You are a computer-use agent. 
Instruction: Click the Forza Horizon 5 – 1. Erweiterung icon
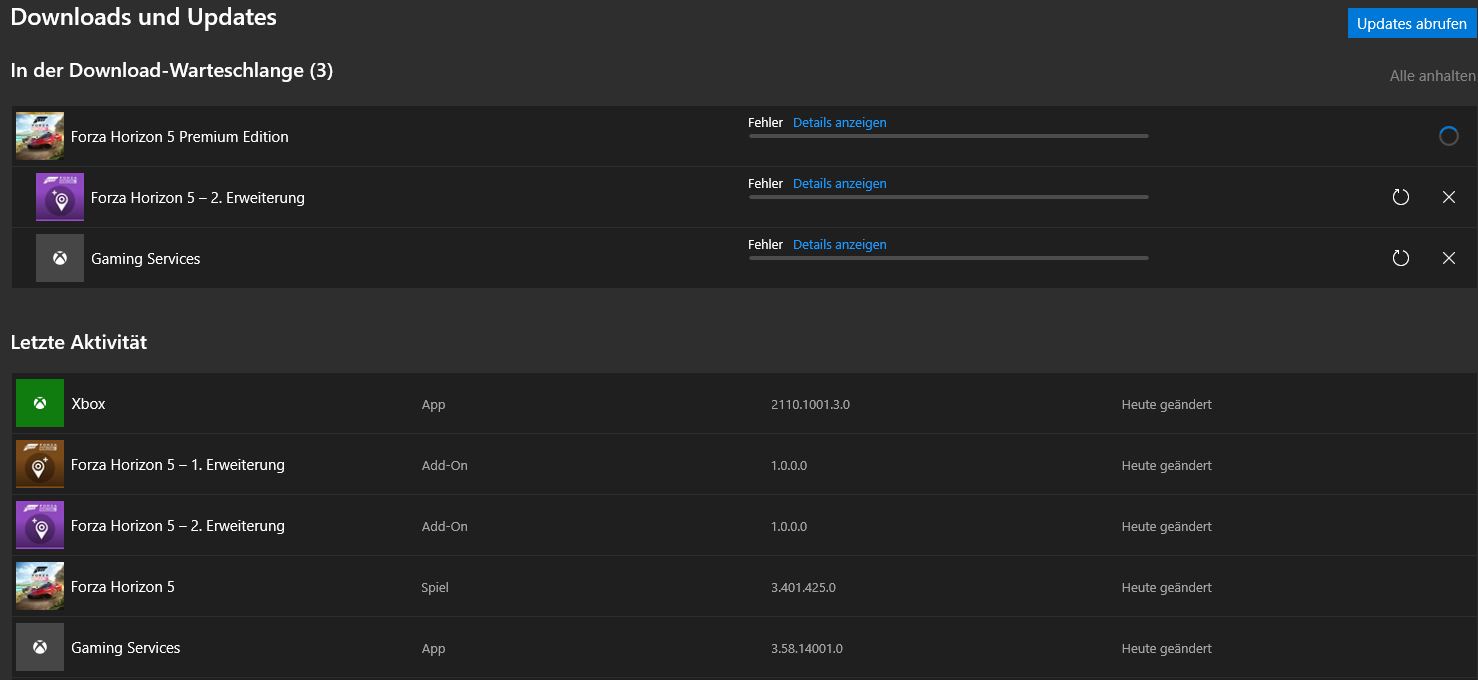39,464
